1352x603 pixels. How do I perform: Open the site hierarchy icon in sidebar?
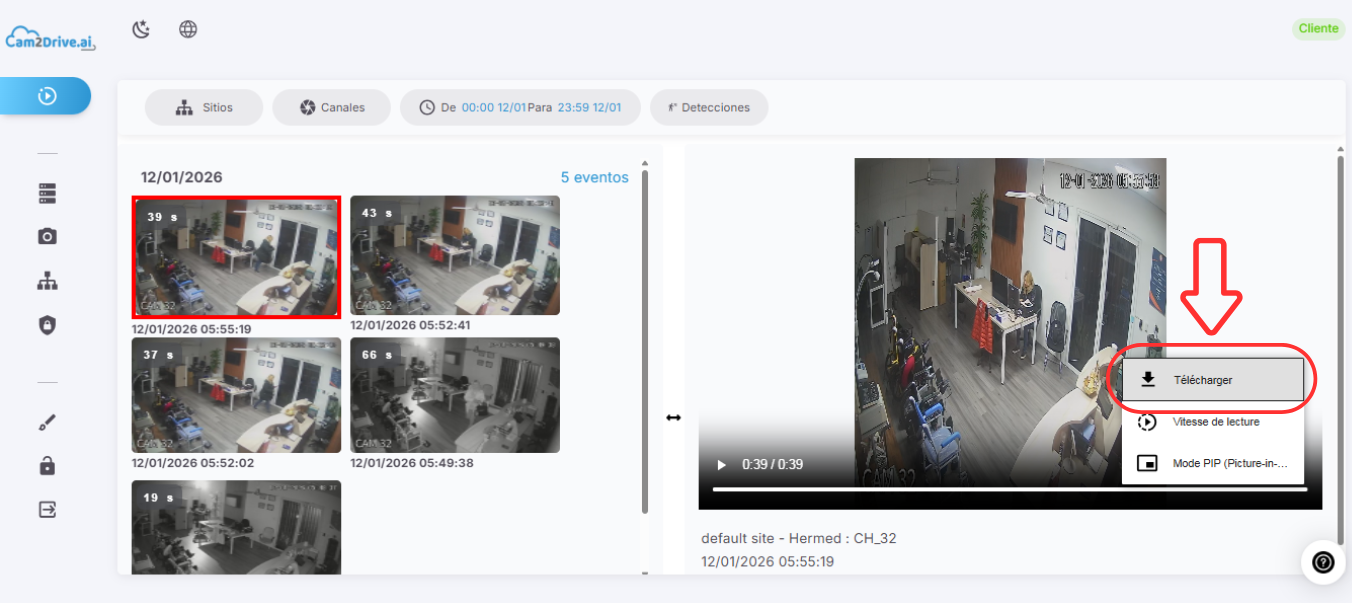(x=47, y=281)
